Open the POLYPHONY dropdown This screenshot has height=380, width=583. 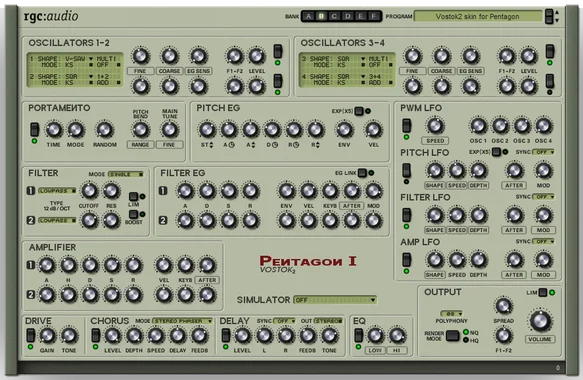pos(451,313)
